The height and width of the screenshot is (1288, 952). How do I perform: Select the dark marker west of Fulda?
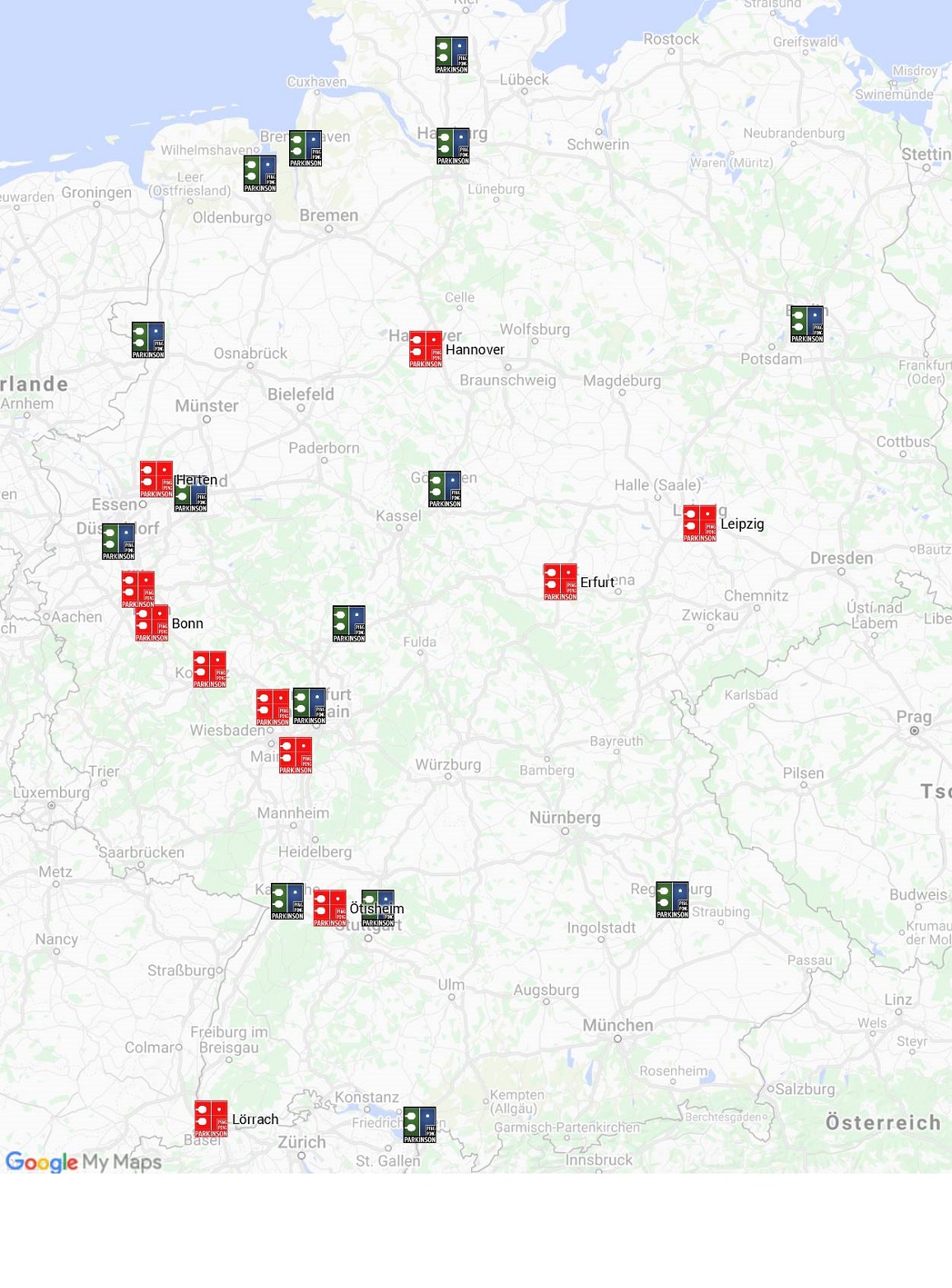click(348, 623)
